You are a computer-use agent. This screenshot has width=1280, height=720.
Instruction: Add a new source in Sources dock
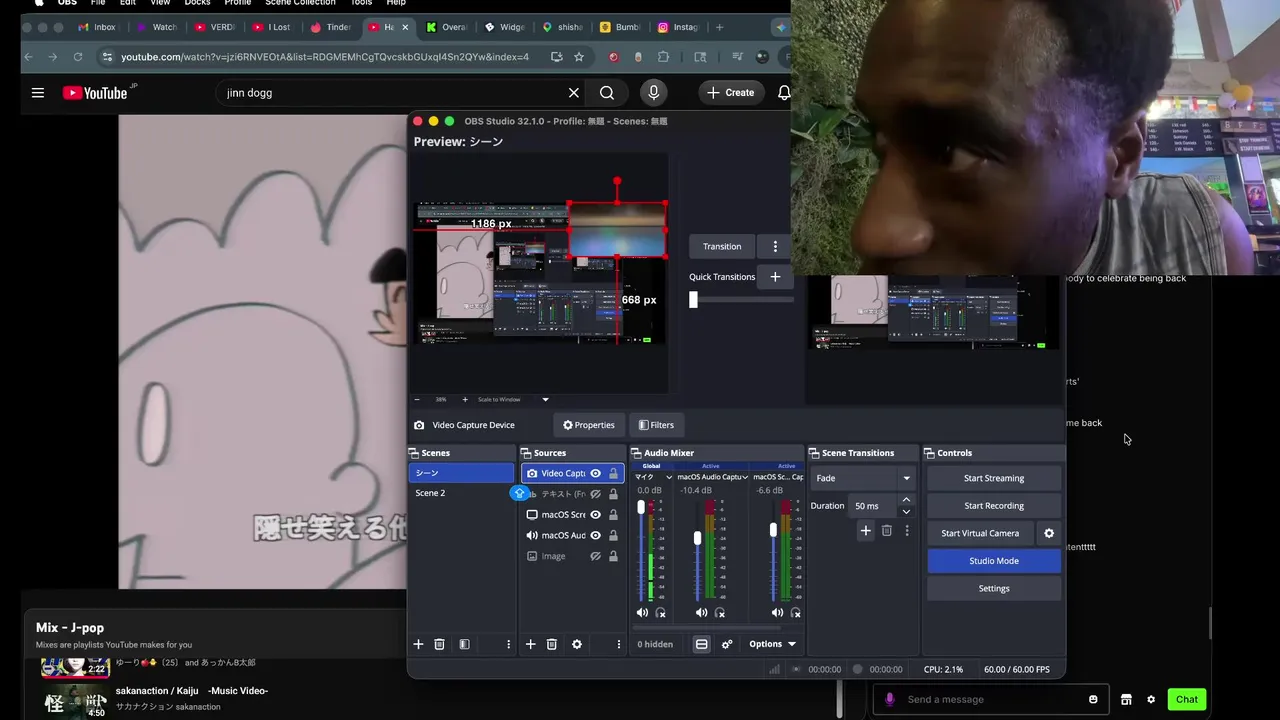pos(531,644)
